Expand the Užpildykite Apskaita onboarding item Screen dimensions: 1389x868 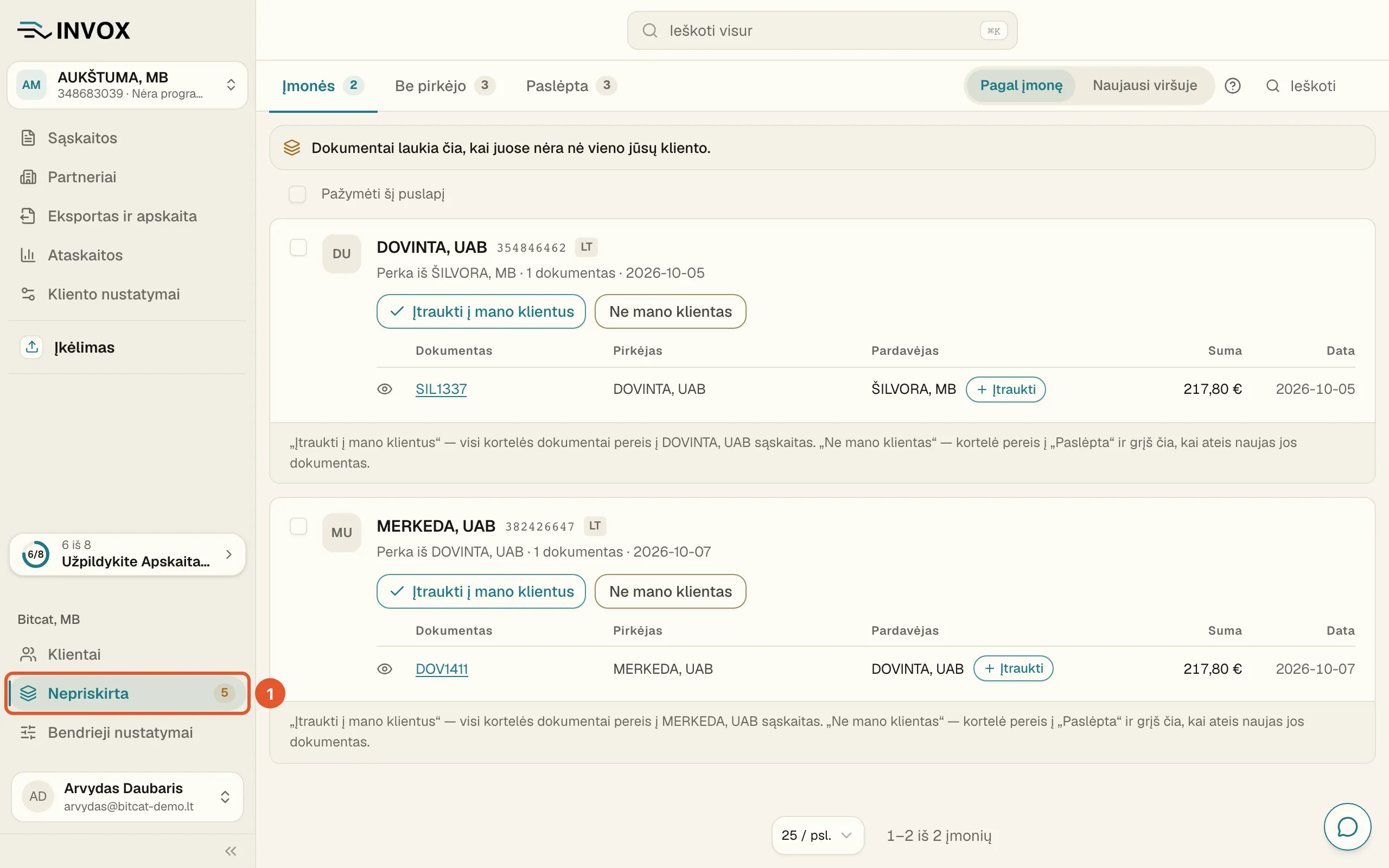(x=128, y=554)
